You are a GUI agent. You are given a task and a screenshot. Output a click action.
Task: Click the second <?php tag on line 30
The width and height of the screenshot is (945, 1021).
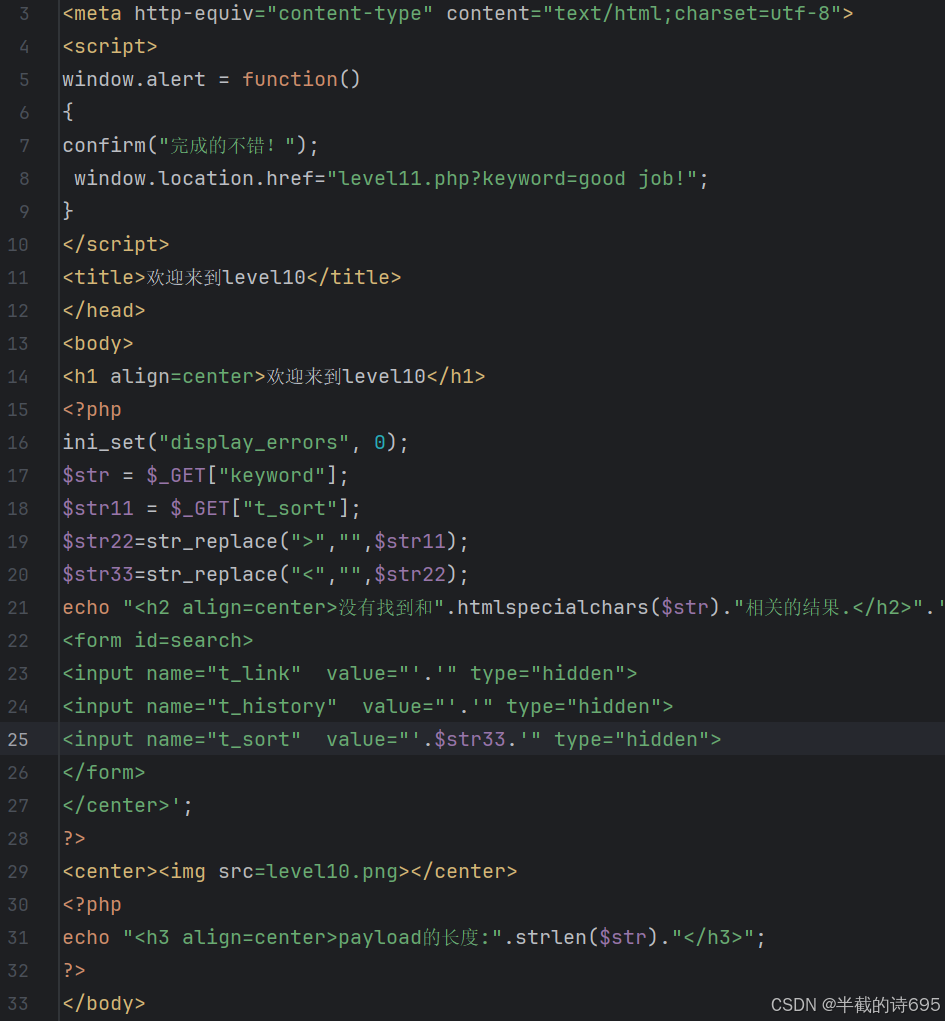point(92,905)
